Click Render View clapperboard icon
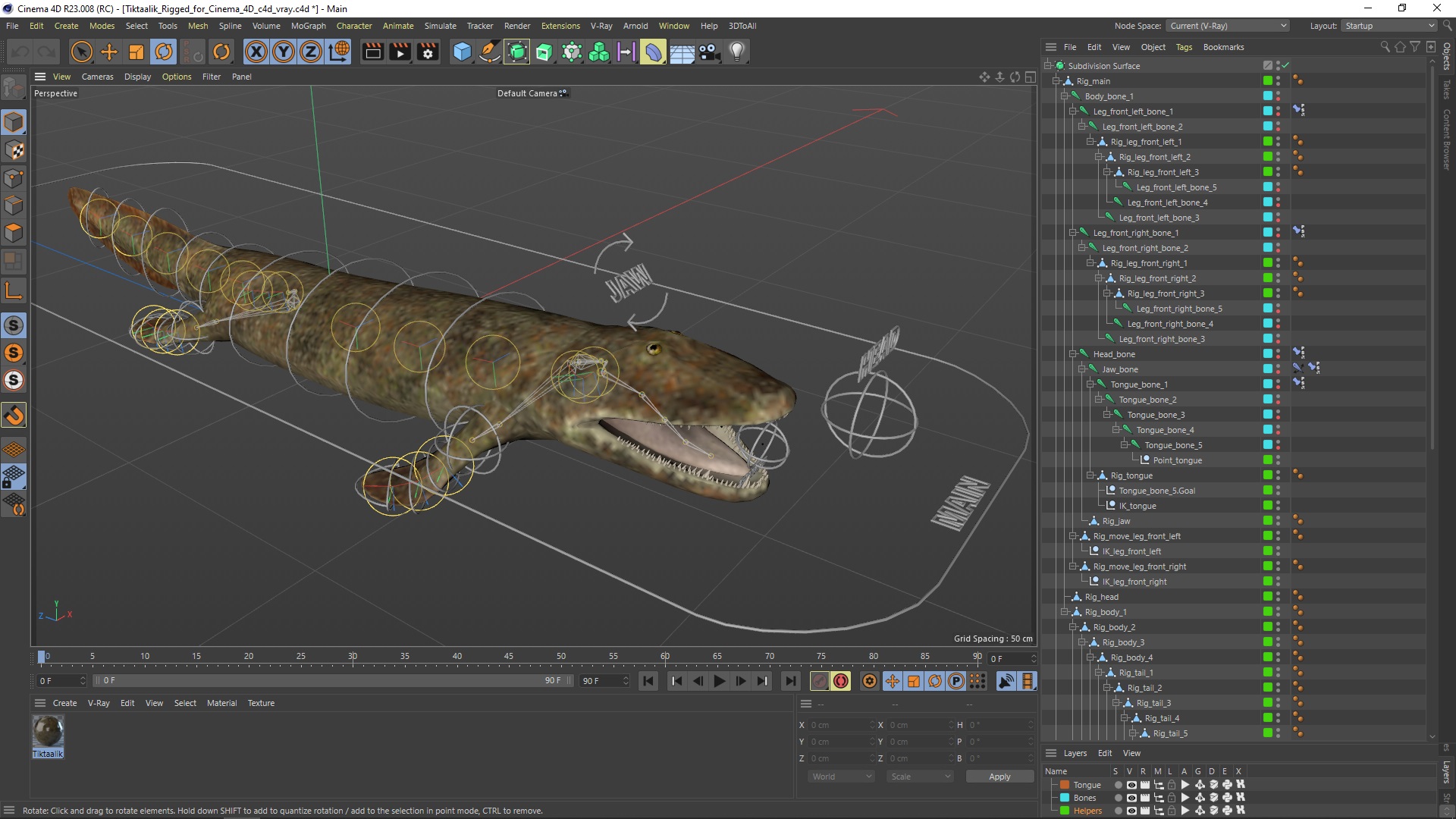Screen dimensions: 1456x819 click(372, 52)
